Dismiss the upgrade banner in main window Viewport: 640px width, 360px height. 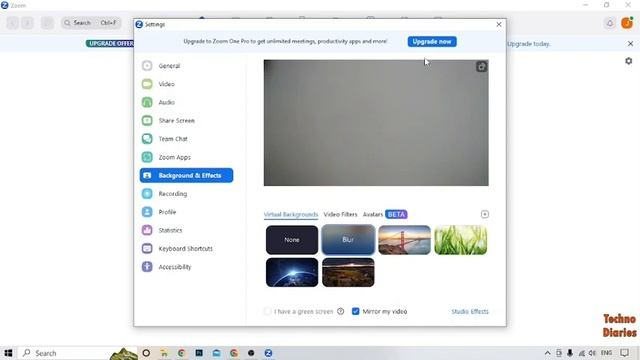pos(630,44)
